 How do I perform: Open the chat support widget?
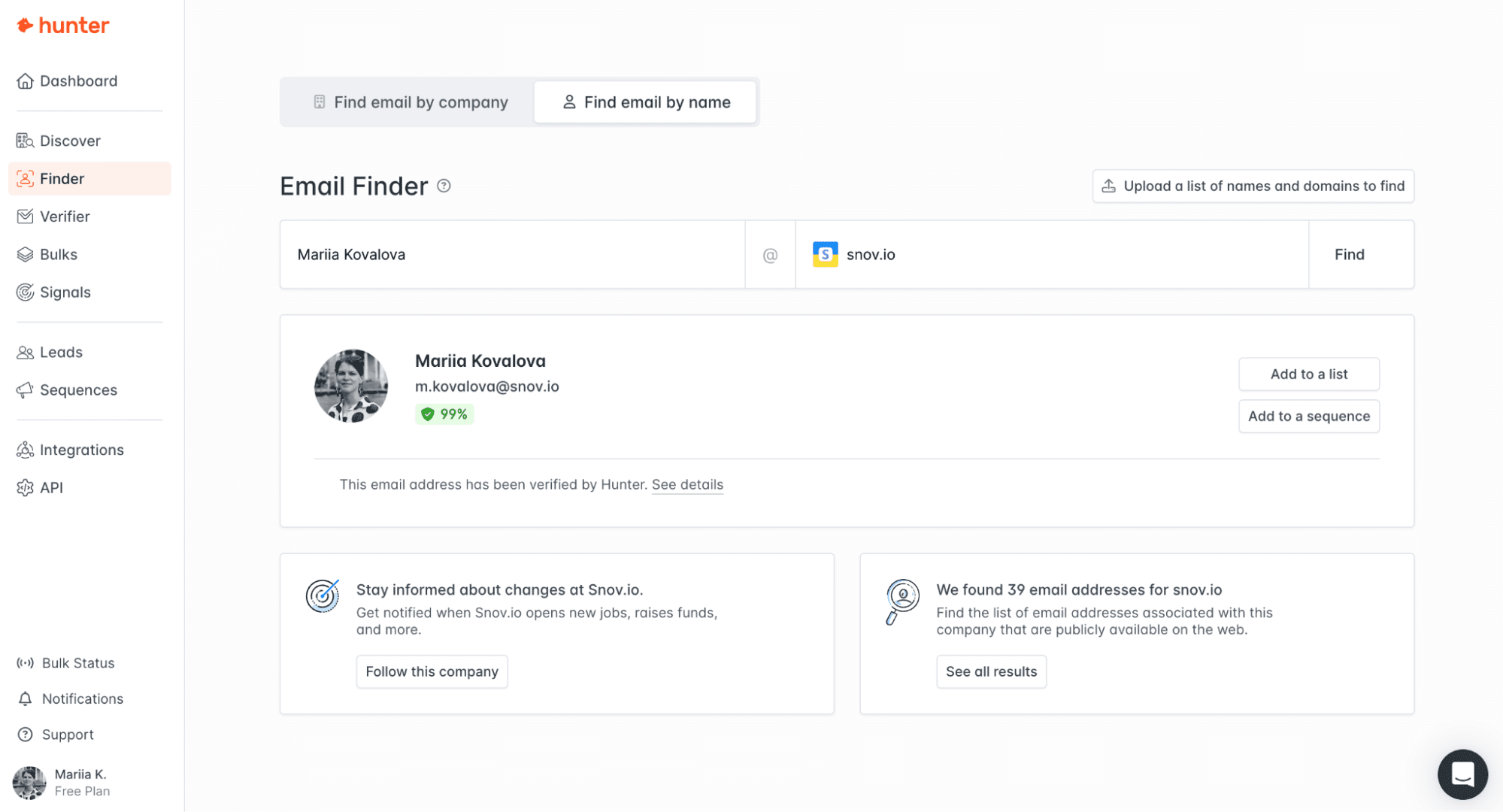click(x=1462, y=774)
